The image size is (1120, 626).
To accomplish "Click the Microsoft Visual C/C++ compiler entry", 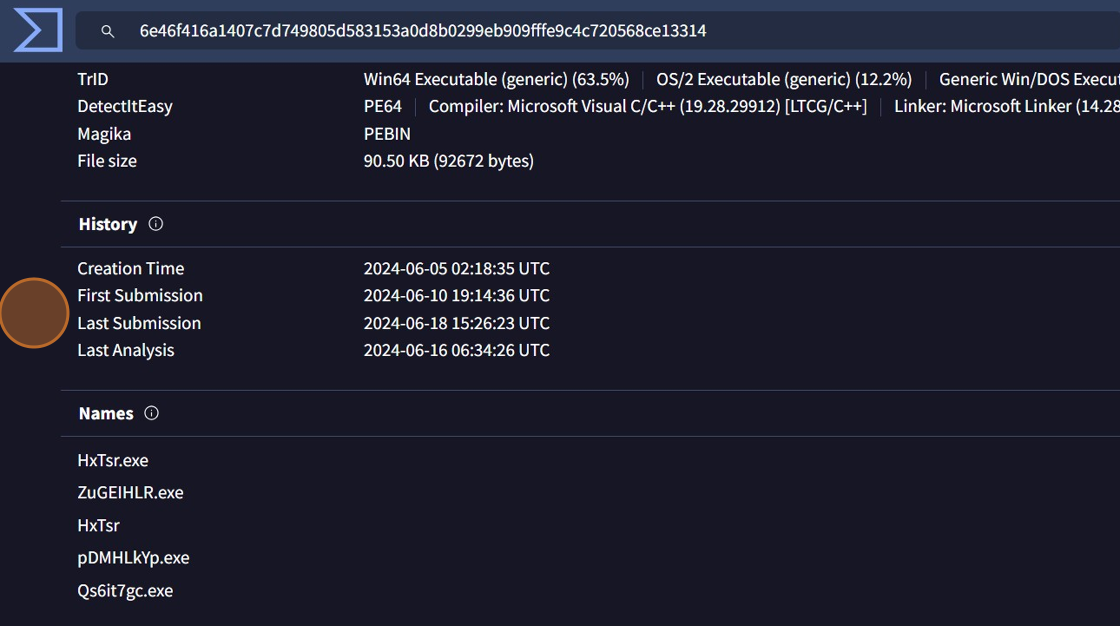I will pos(647,106).
